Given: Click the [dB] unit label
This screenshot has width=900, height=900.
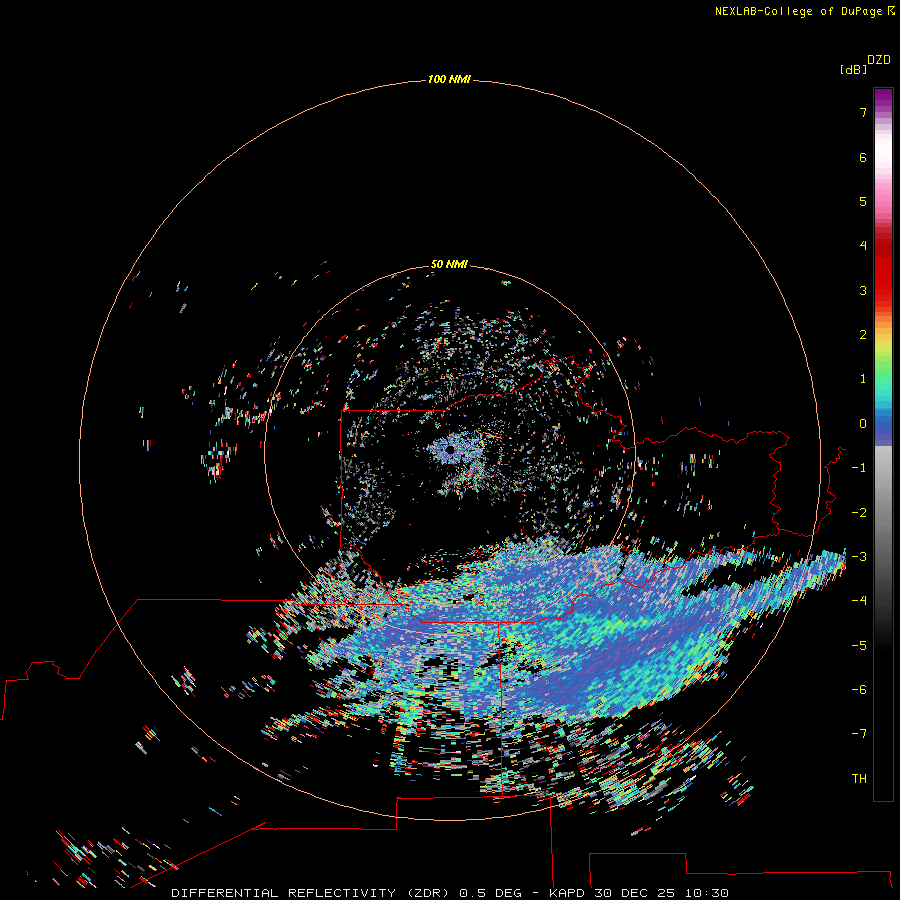Looking at the screenshot, I should [x=853, y=69].
